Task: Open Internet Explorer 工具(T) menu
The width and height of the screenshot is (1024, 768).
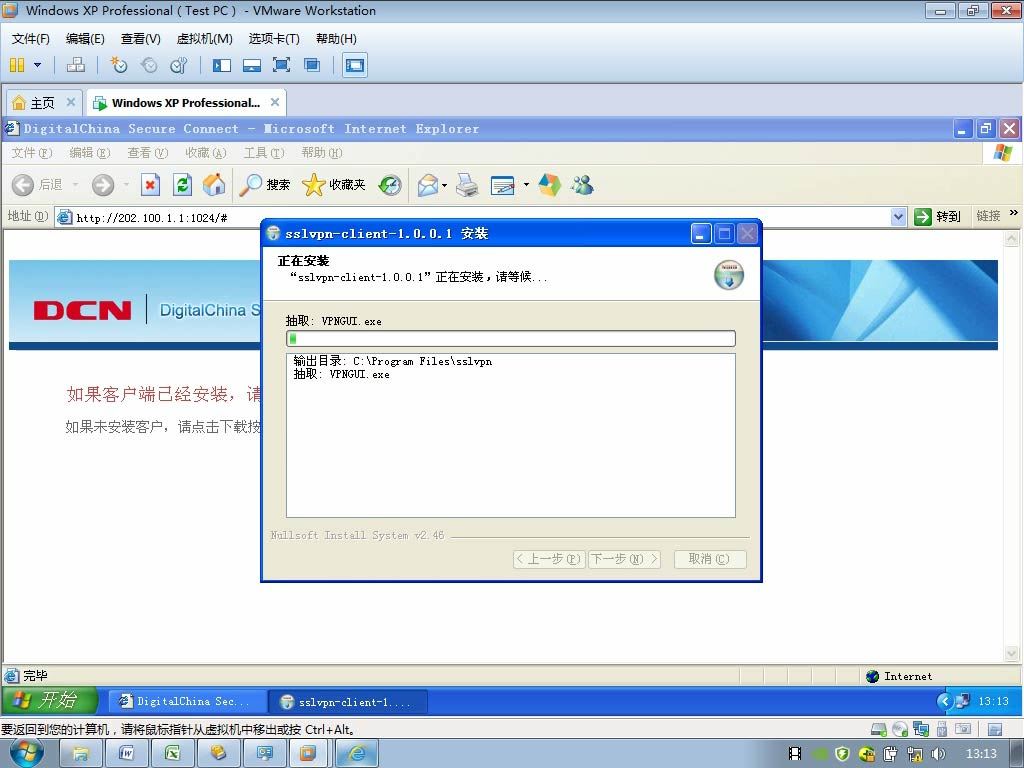Action: pos(264,153)
